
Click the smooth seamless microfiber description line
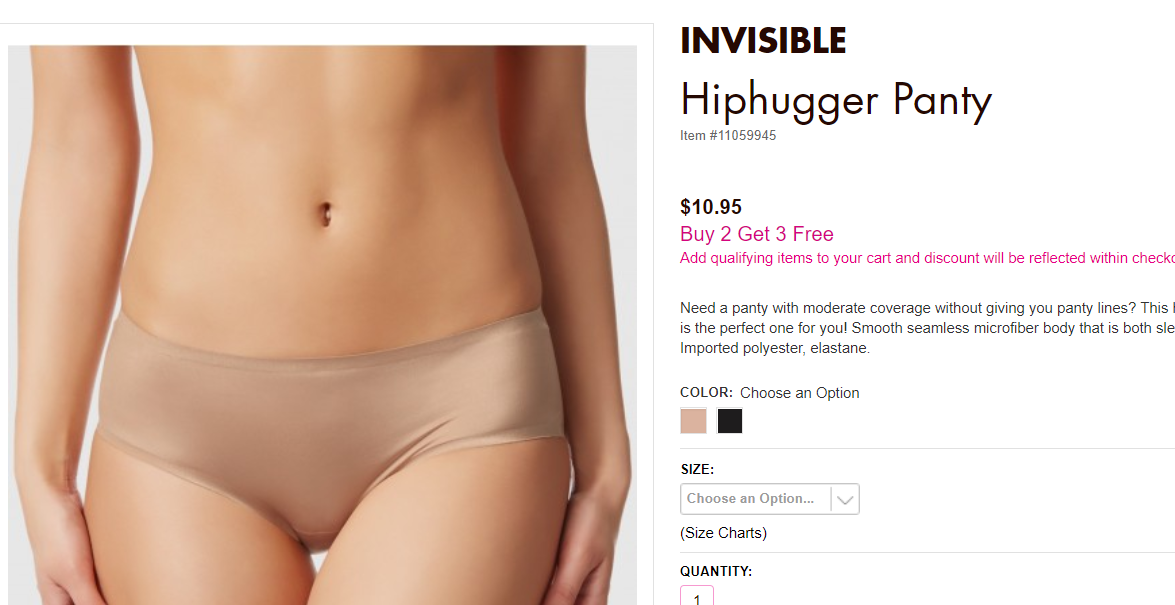pyautogui.click(x=927, y=328)
